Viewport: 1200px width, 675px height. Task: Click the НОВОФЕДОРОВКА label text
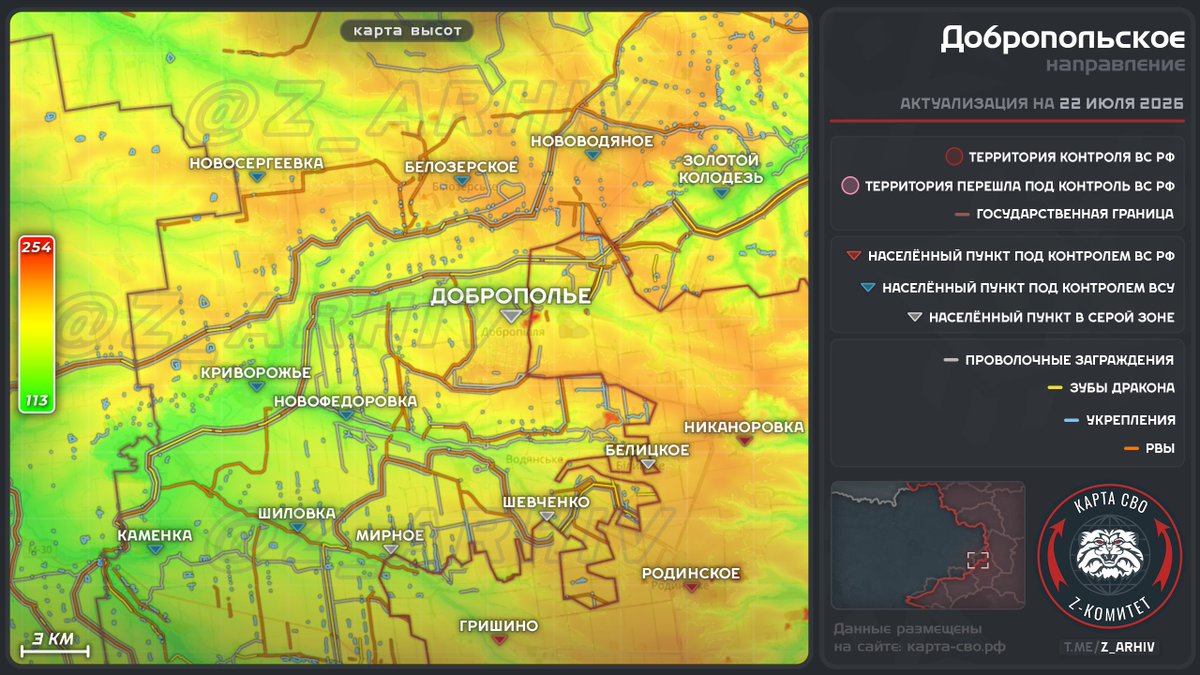[x=345, y=401]
